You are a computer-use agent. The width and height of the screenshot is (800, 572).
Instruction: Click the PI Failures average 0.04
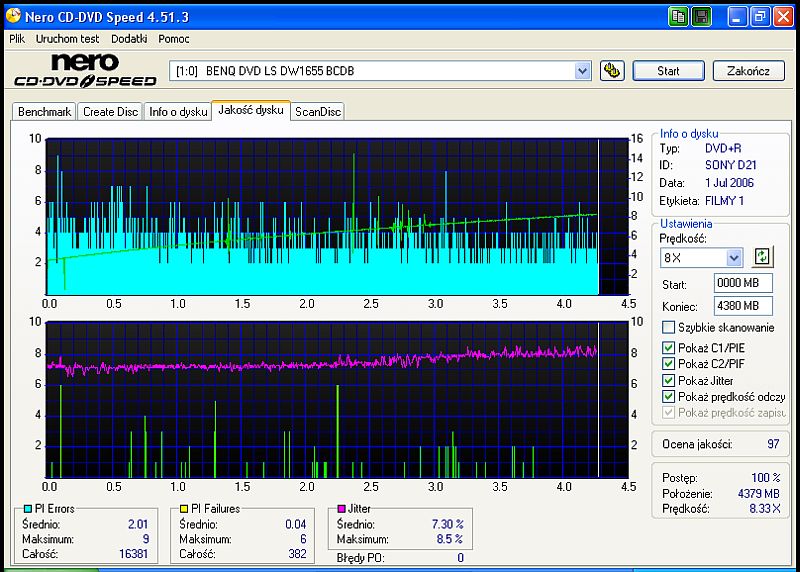[296, 524]
